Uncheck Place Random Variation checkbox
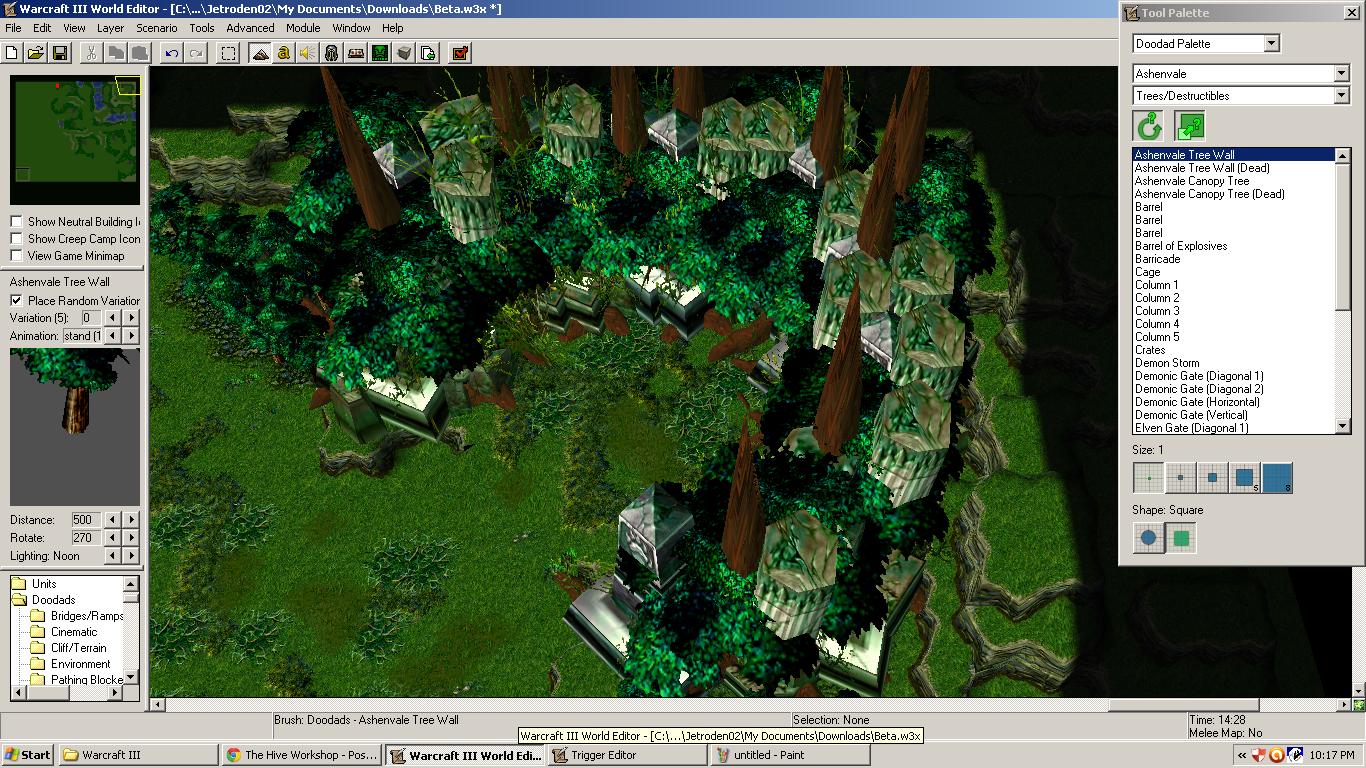Screen dimensions: 1366x768 tap(17, 301)
